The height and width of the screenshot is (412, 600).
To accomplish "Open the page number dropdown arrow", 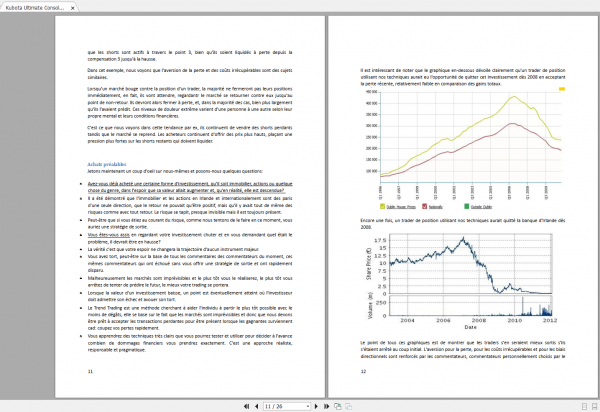I will point(308,406).
